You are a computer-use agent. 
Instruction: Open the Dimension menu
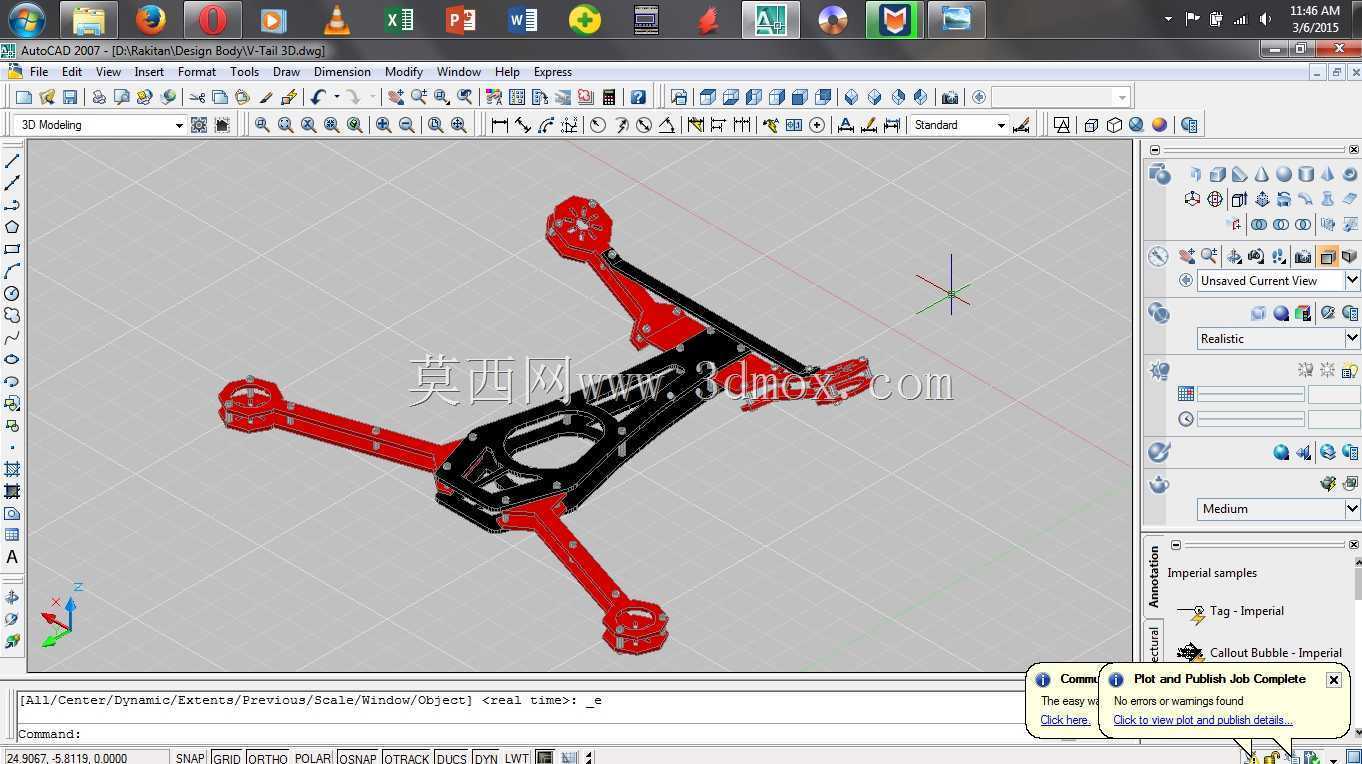point(342,72)
